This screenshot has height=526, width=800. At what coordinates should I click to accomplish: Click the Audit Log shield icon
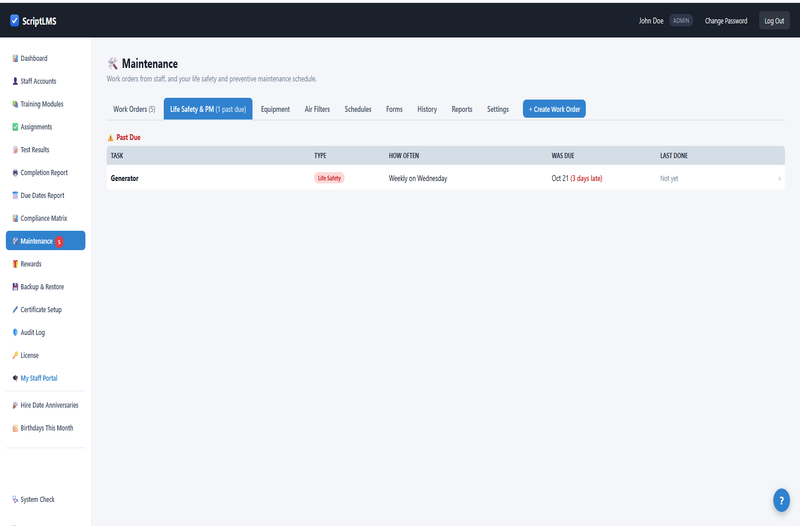click(15, 333)
